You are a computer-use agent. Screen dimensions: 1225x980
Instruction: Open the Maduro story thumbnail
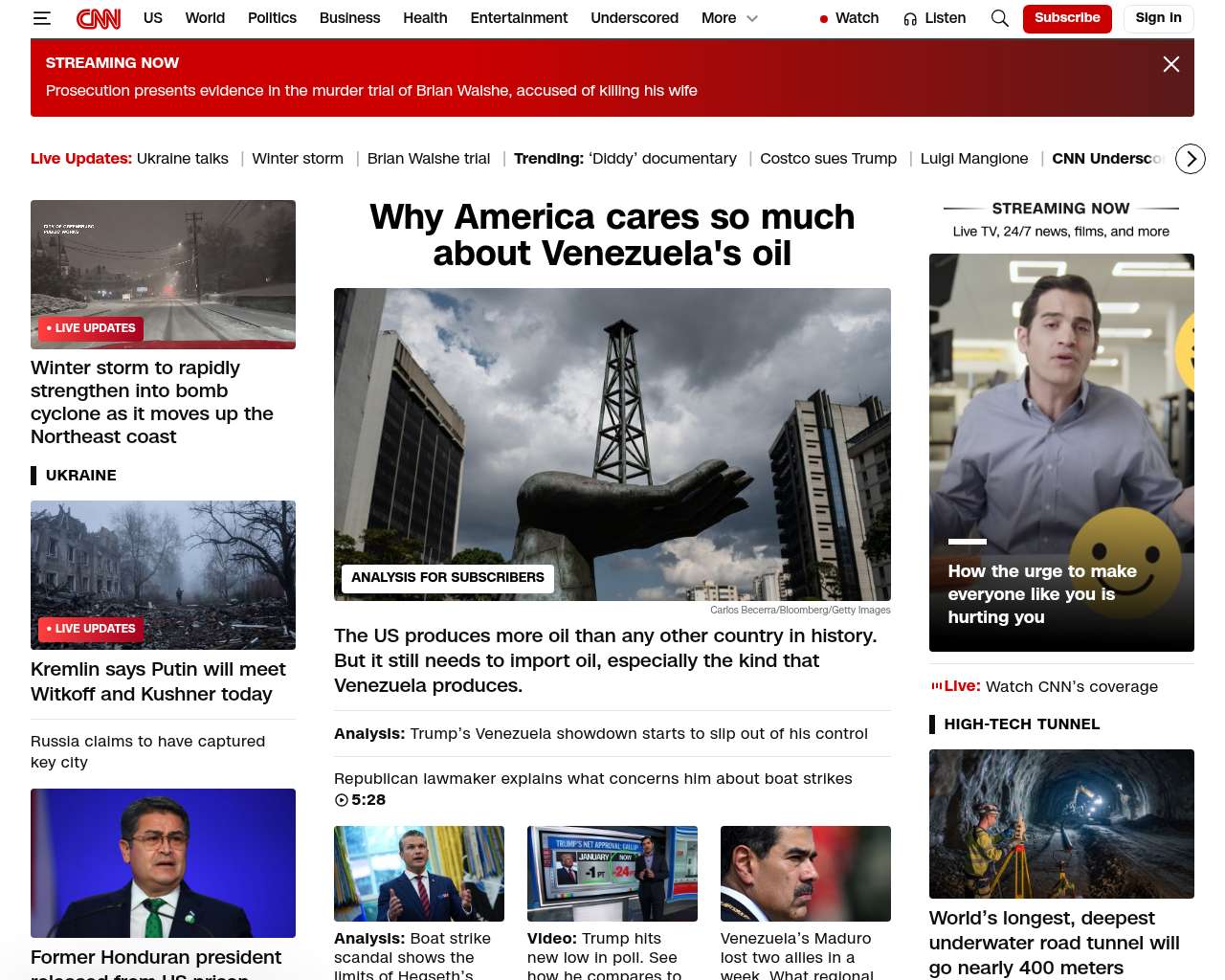coord(806,874)
